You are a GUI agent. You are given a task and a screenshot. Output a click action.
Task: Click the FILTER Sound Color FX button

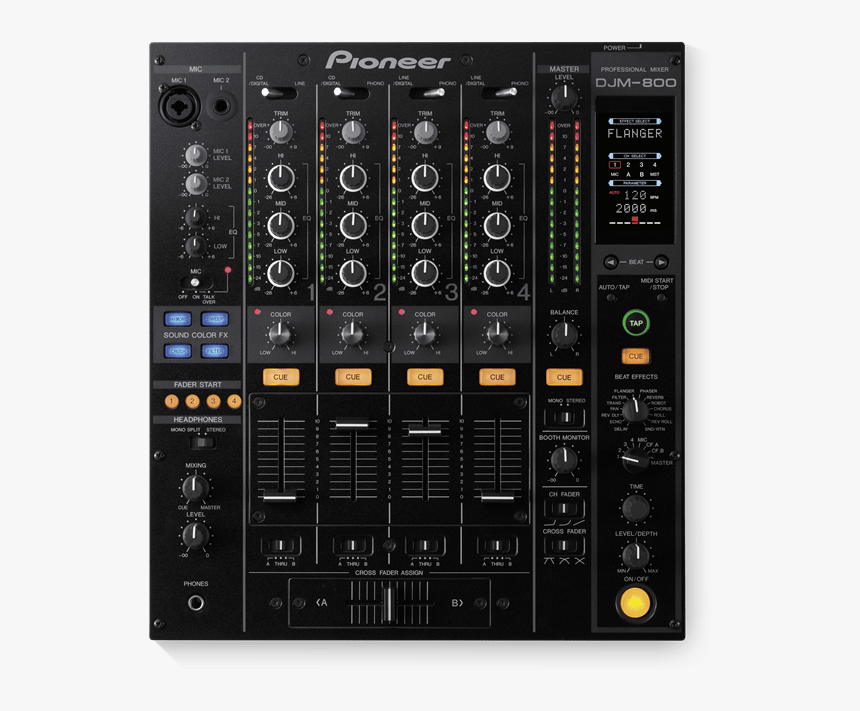[x=214, y=351]
